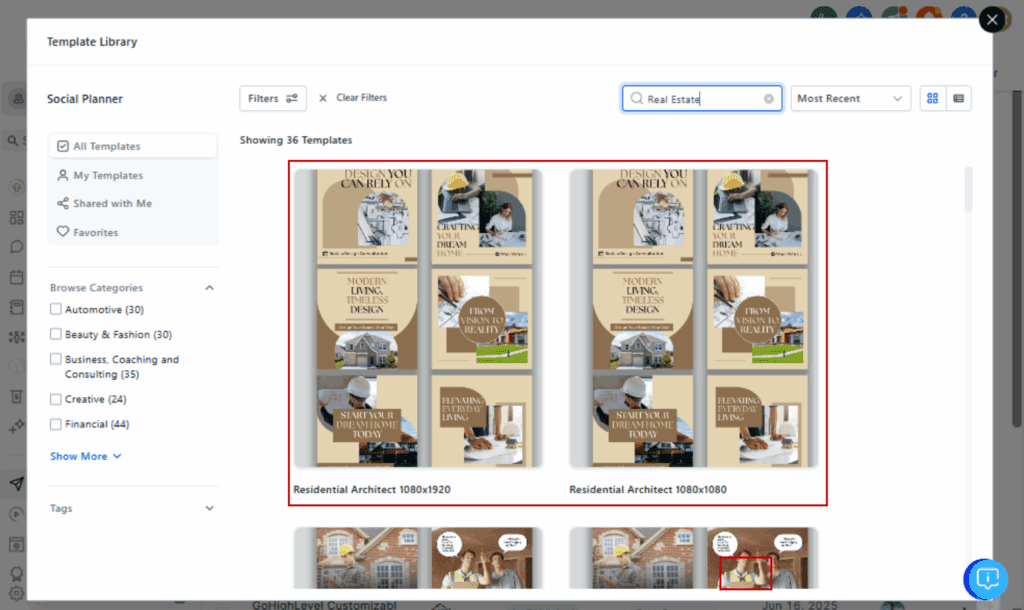Click Clear Filters link

click(x=353, y=98)
